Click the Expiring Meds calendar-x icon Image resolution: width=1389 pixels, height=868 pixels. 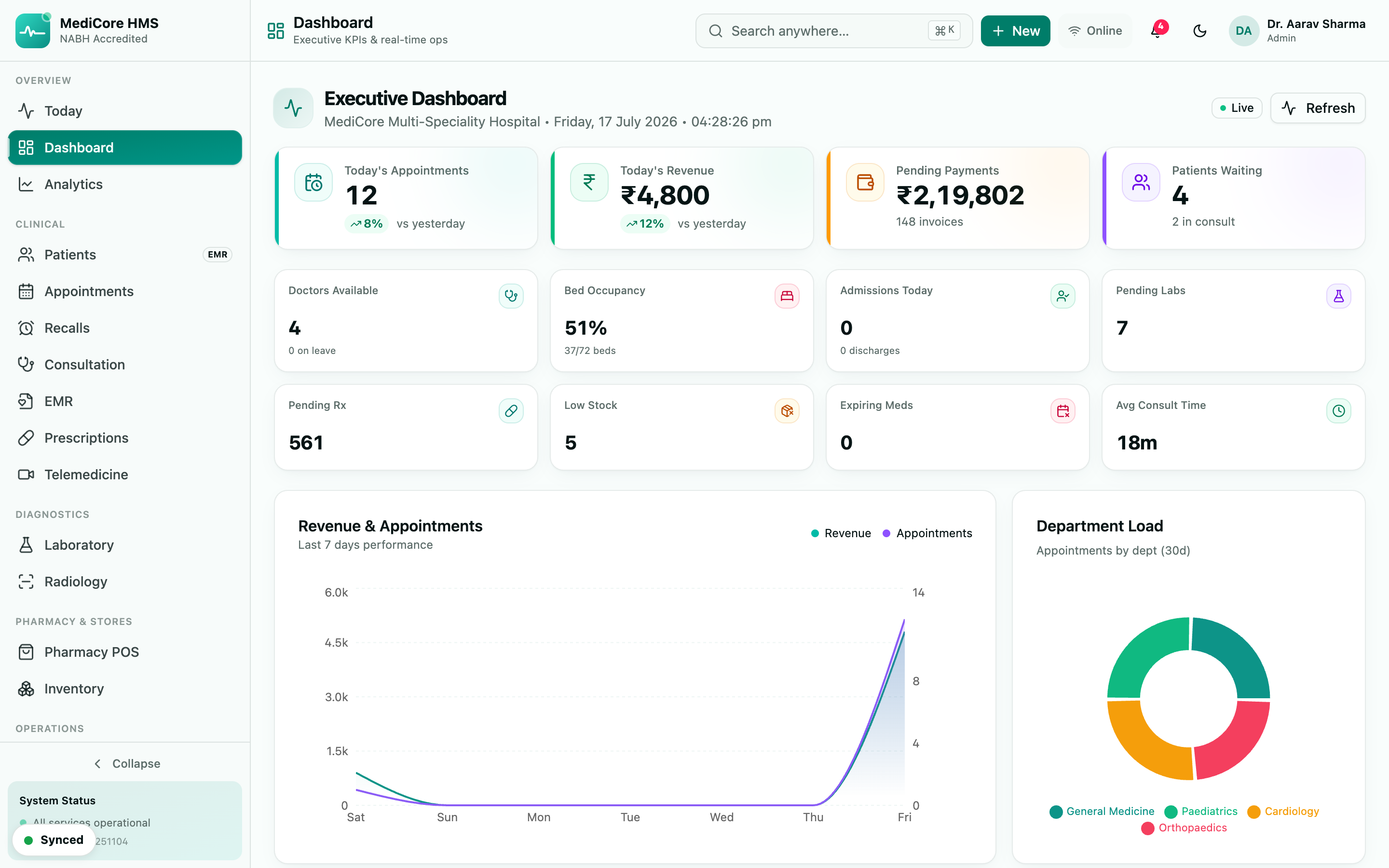click(1063, 411)
